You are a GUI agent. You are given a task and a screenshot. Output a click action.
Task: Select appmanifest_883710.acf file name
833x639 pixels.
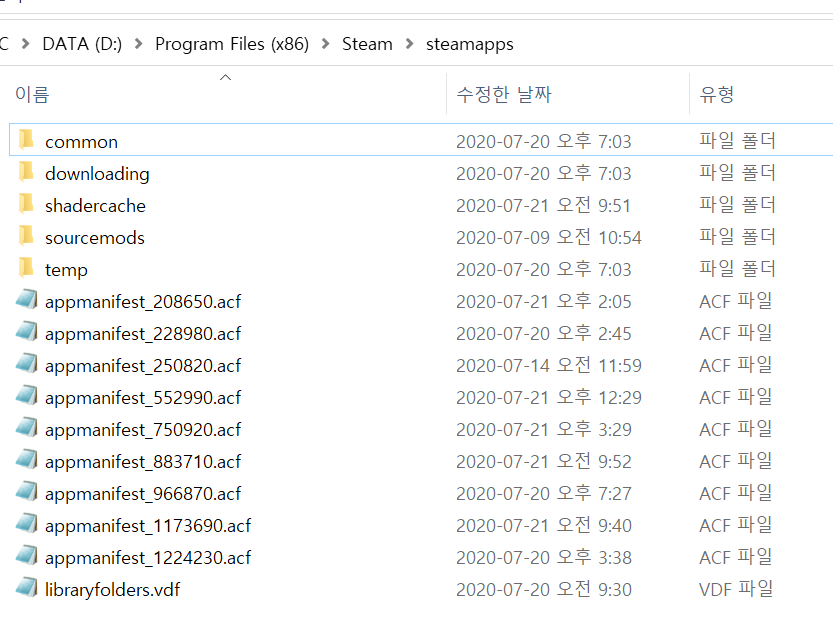pyautogui.click(x=143, y=462)
